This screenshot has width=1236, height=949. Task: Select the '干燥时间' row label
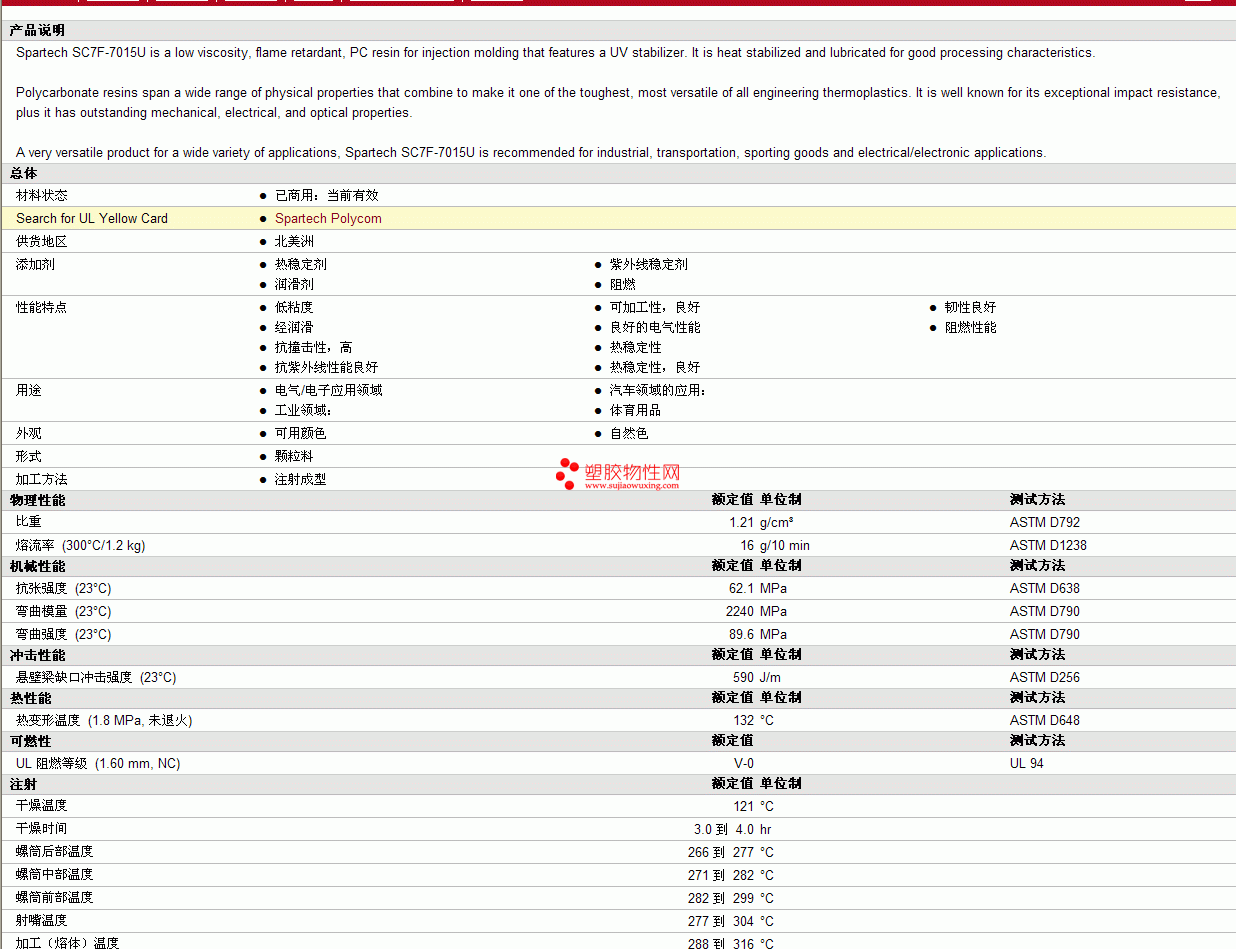(42, 828)
